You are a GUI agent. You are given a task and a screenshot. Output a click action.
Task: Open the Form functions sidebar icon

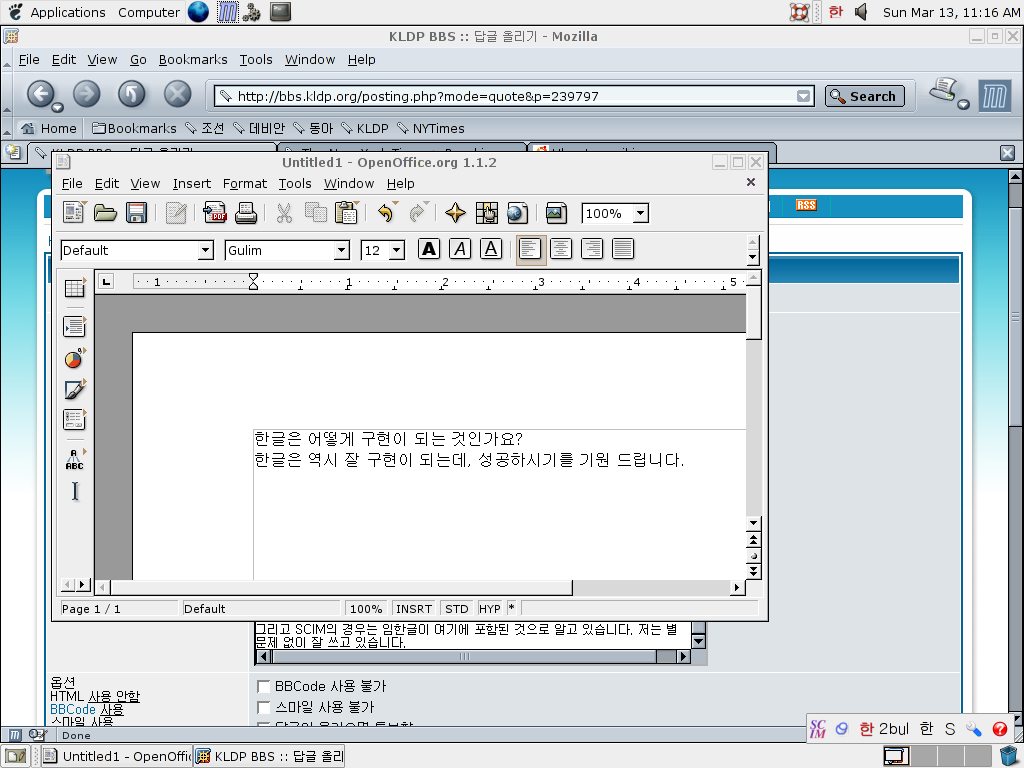point(74,419)
